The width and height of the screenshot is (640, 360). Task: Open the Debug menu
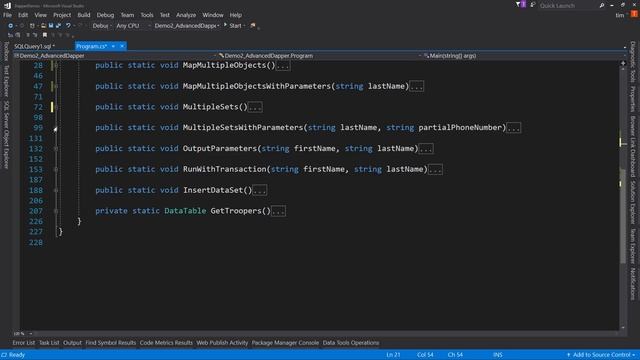point(105,15)
